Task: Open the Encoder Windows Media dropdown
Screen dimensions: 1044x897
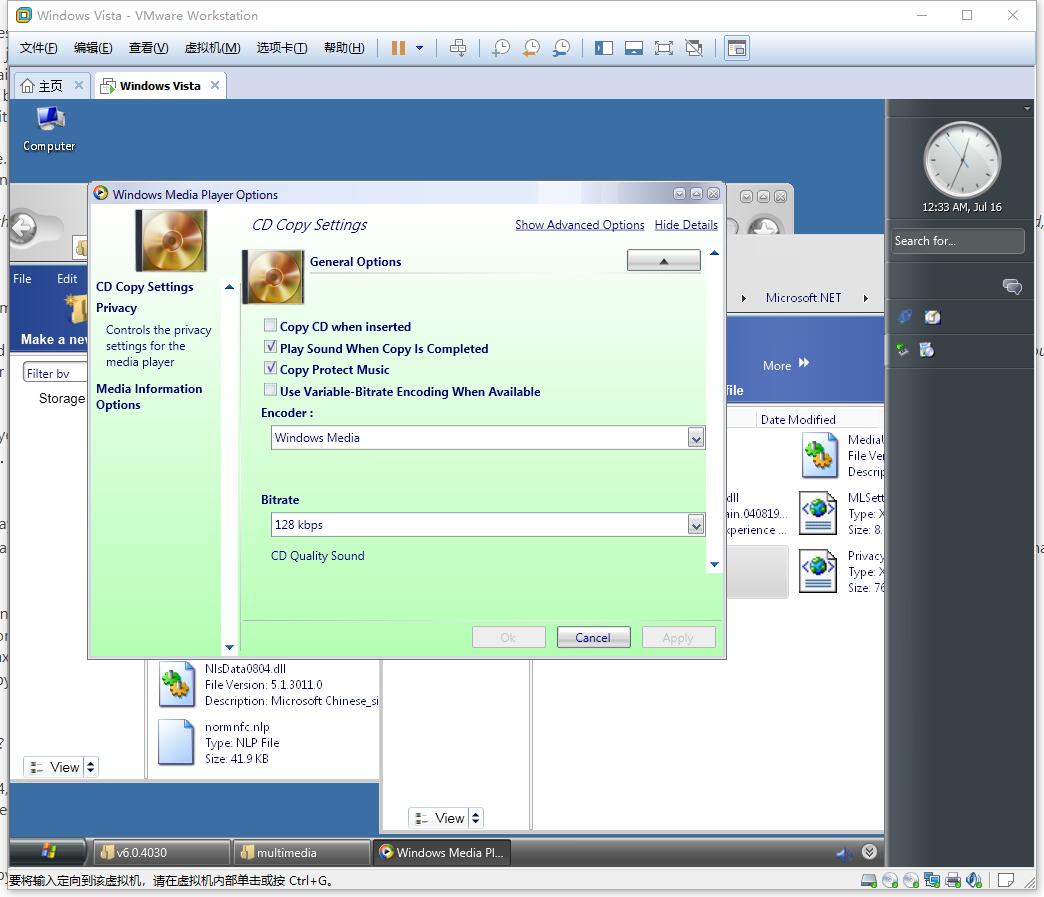Action: [x=696, y=438]
